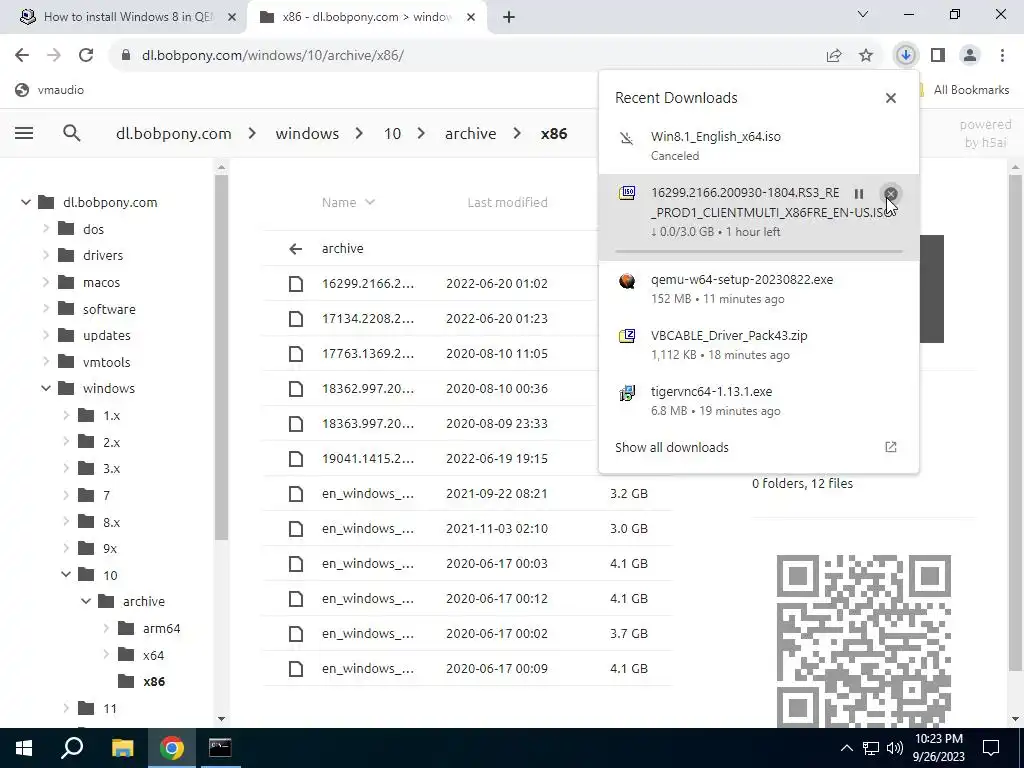
Task: Collapse dl.bobpony.com tree root
Action: point(25,202)
